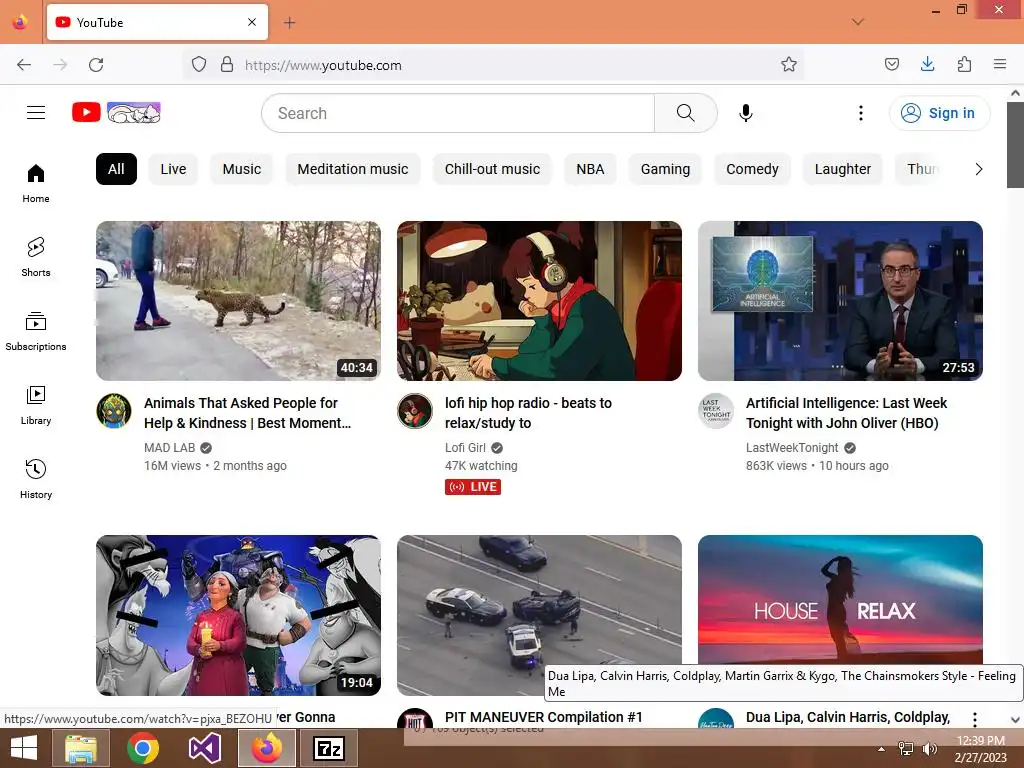The height and width of the screenshot is (768, 1024).
Task: Open YouTube settings three-dot menu
Action: [861, 113]
